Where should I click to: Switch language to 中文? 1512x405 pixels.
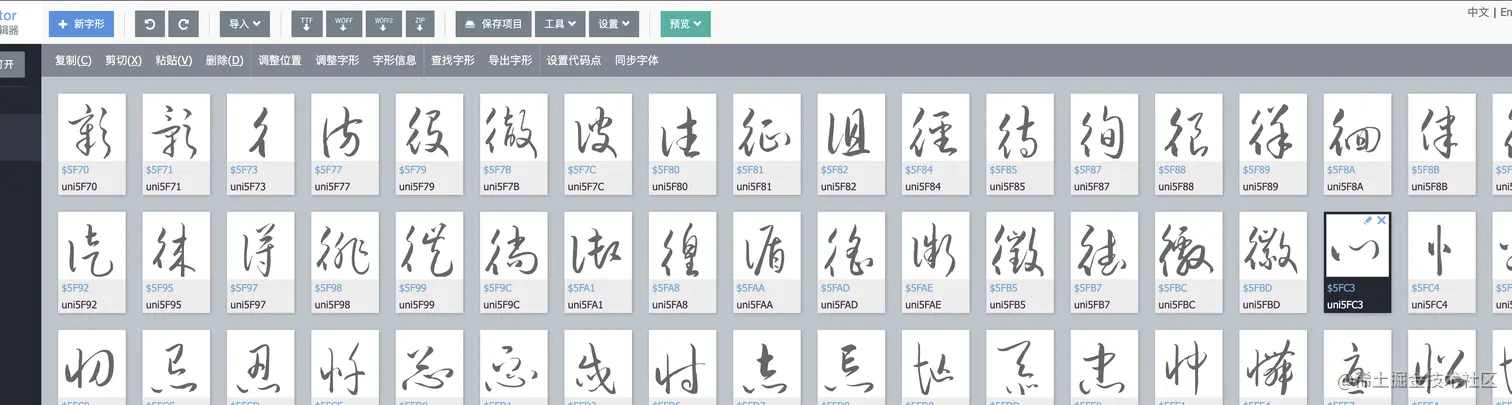(1478, 12)
